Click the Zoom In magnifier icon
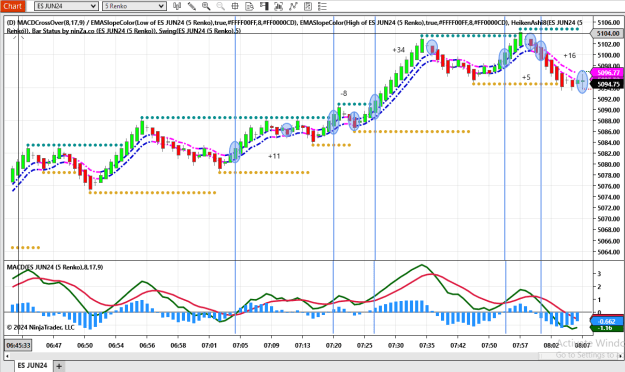 tap(206, 6)
